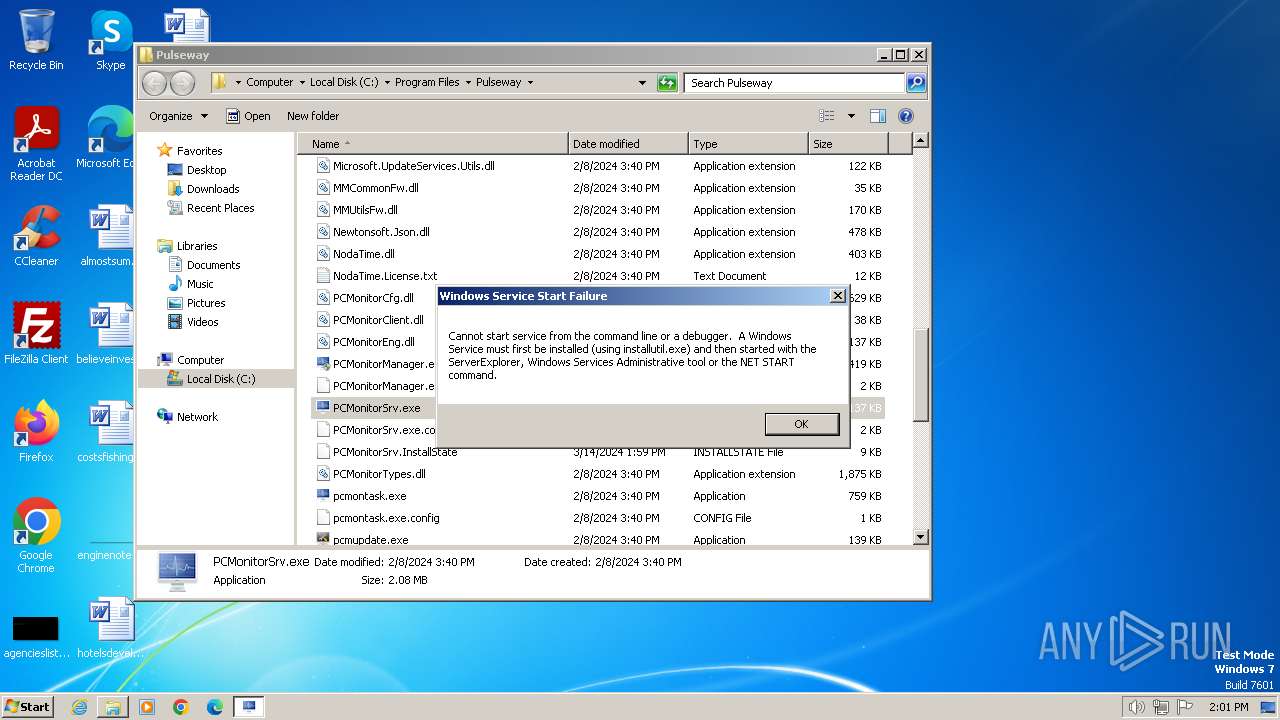Sort by Size column header

coord(848,144)
